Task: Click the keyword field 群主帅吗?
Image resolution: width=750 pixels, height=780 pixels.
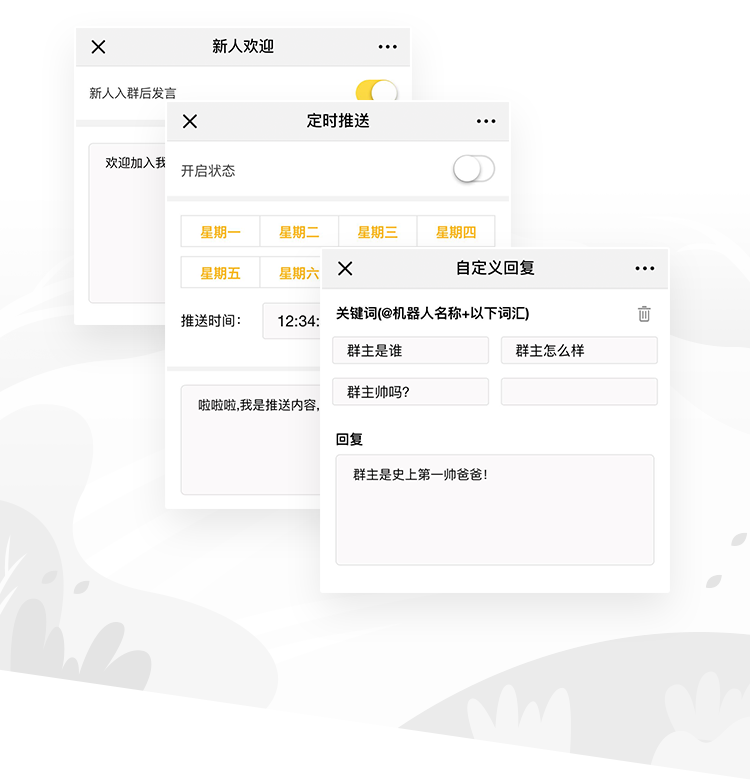Action: pos(410,392)
